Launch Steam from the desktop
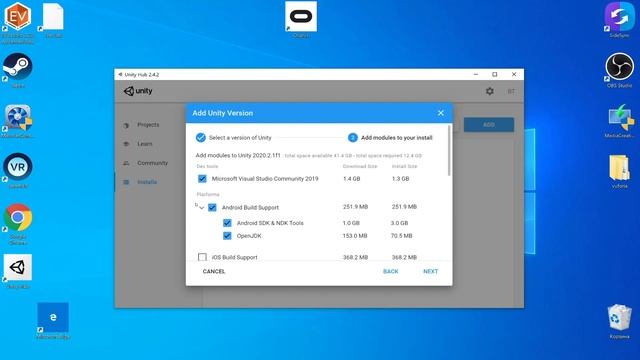 tap(18, 67)
